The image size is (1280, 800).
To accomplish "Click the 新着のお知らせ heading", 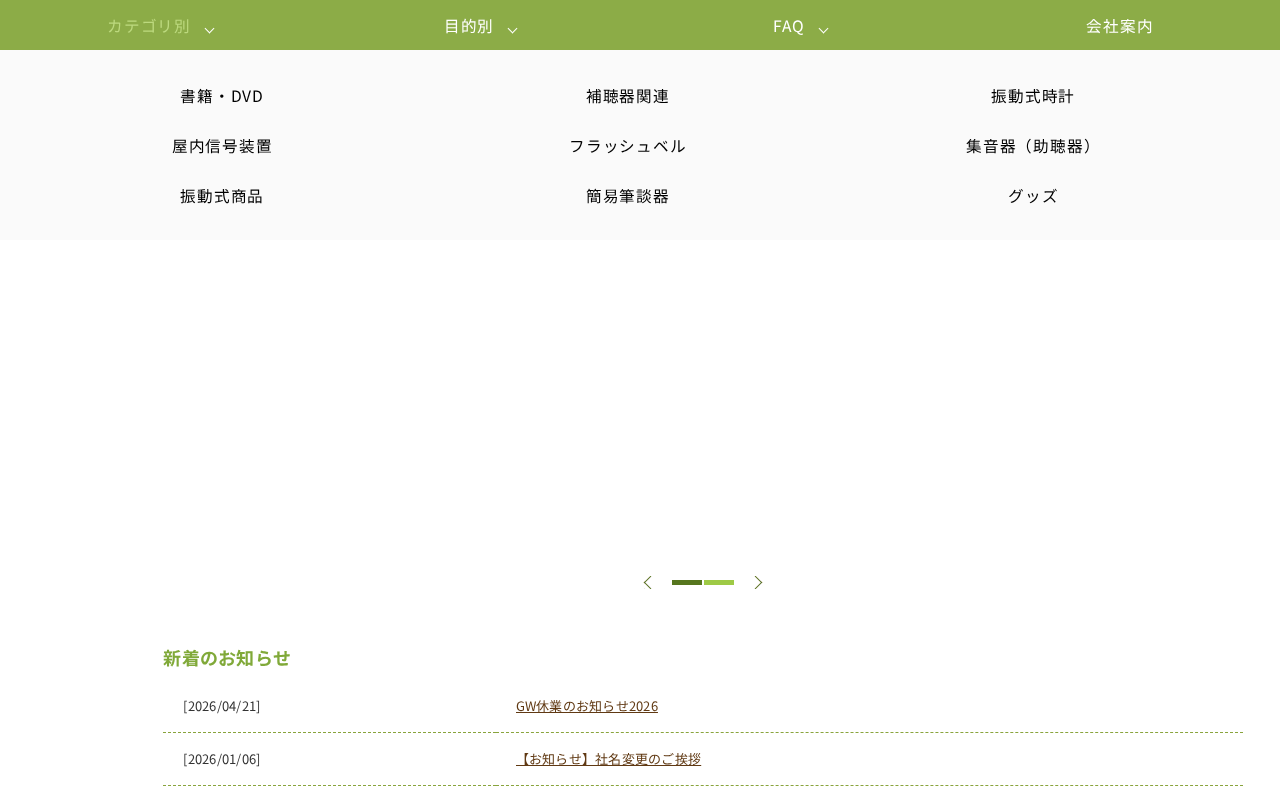I will (x=227, y=658).
